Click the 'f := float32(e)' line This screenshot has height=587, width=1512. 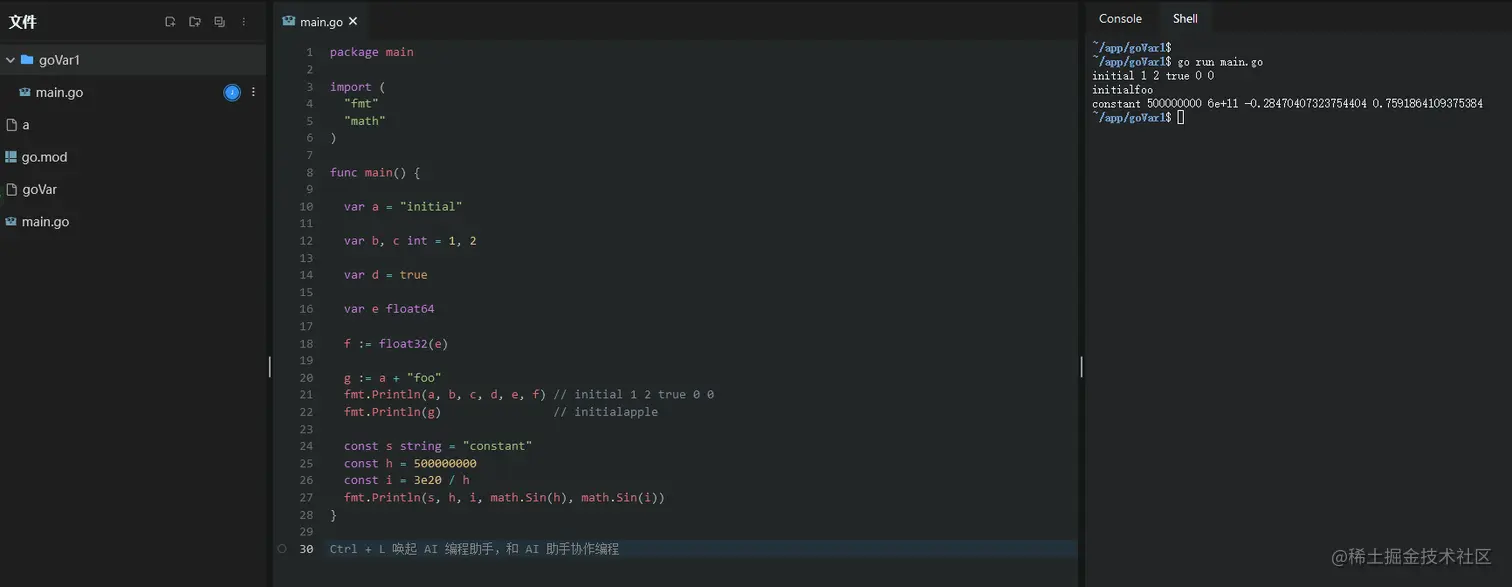(396, 344)
